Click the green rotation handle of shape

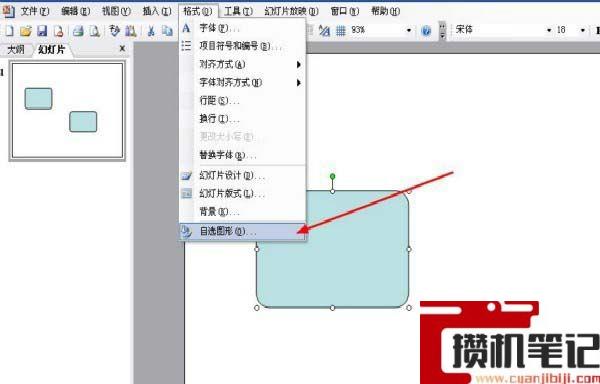tap(333, 176)
